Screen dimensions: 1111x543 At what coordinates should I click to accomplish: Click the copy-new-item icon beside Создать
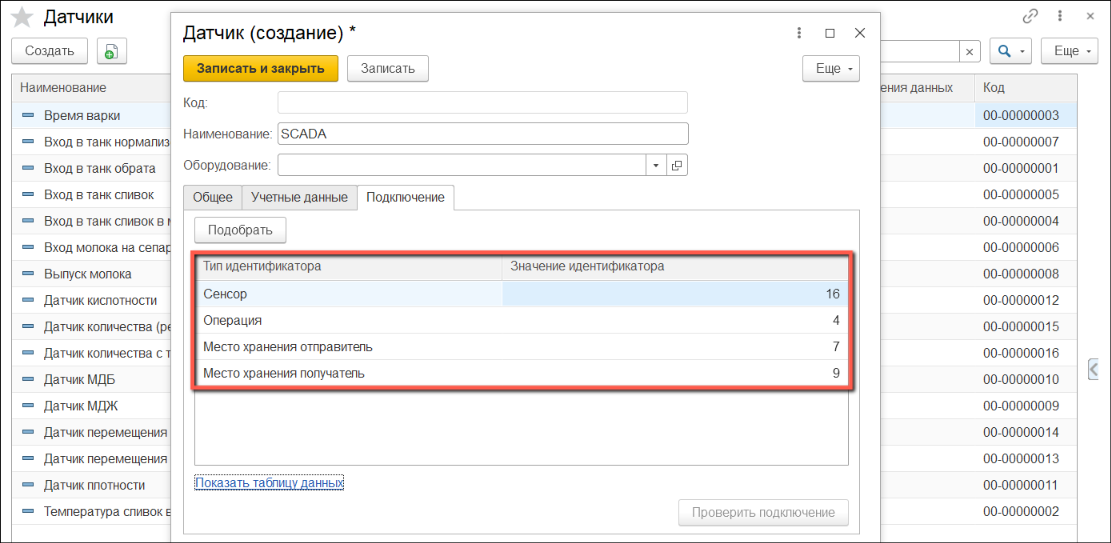(110, 51)
